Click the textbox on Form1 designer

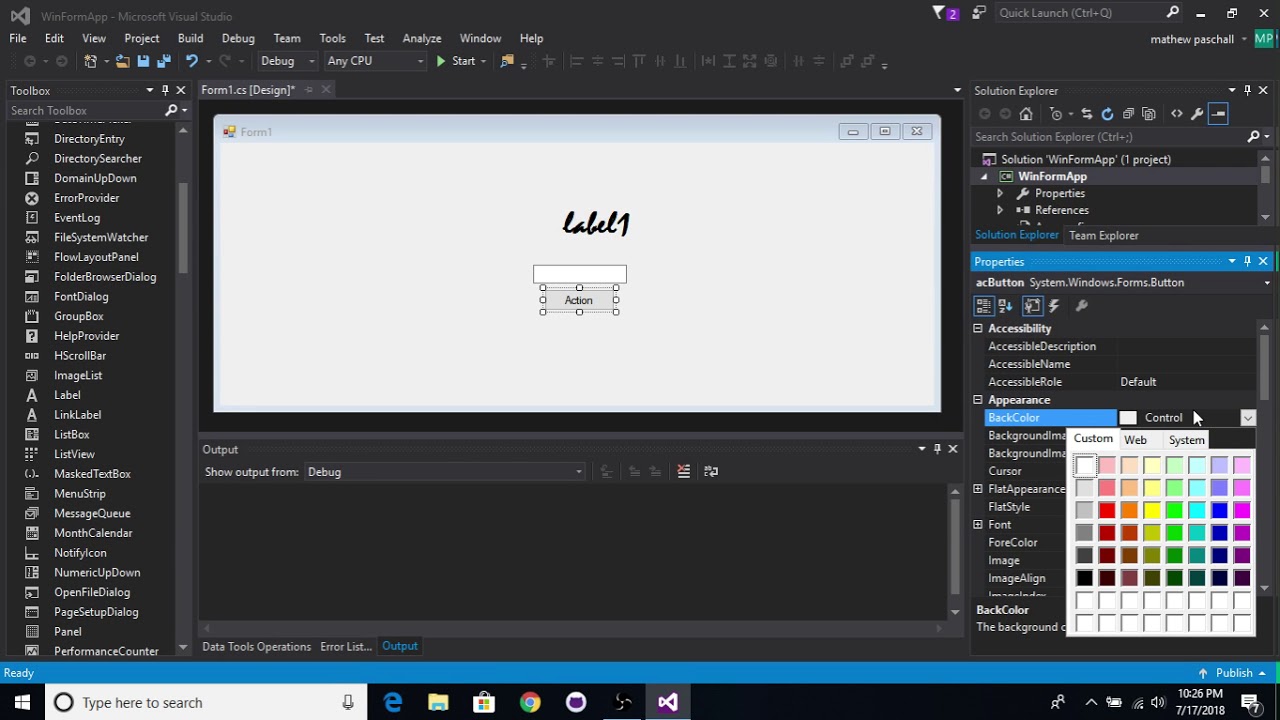[580, 274]
